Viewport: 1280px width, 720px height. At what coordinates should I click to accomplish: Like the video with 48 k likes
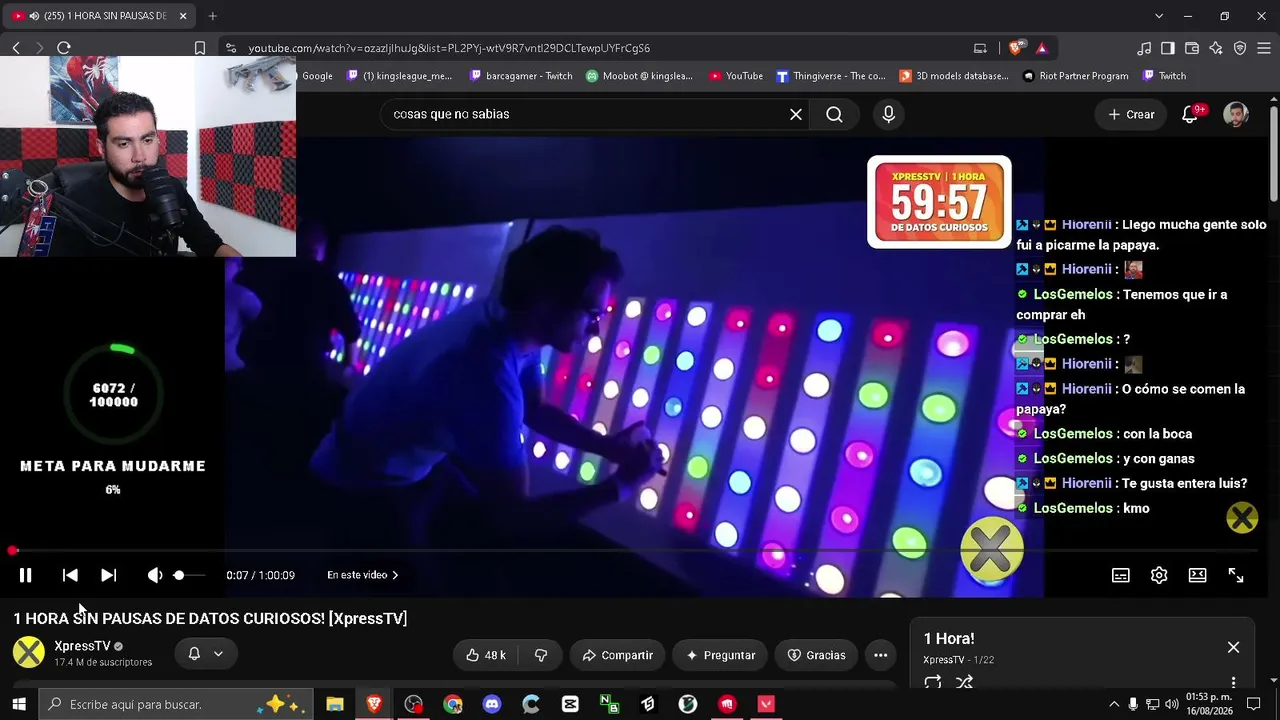point(486,655)
